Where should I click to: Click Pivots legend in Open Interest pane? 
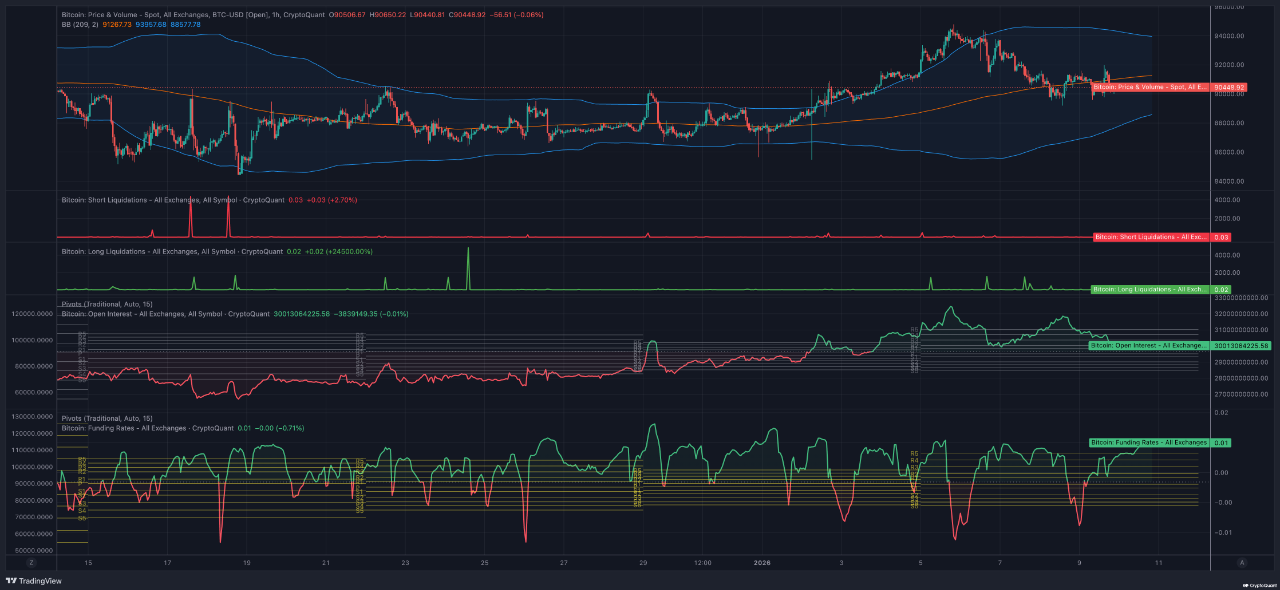tap(100, 303)
